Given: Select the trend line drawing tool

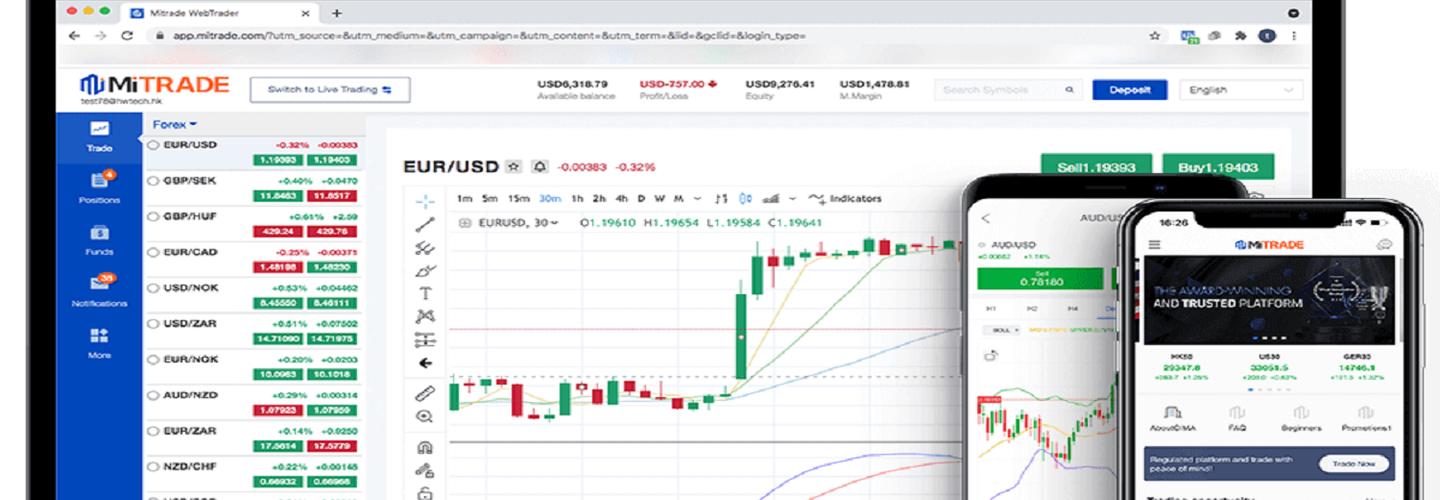Looking at the screenshot, I should [x=425, y=224].
